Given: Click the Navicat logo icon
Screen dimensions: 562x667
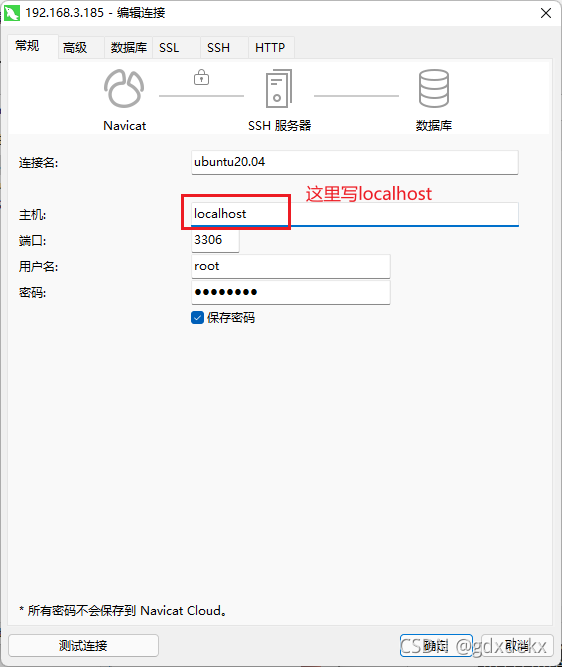Looking at the screenshot, I should (124, 89).
